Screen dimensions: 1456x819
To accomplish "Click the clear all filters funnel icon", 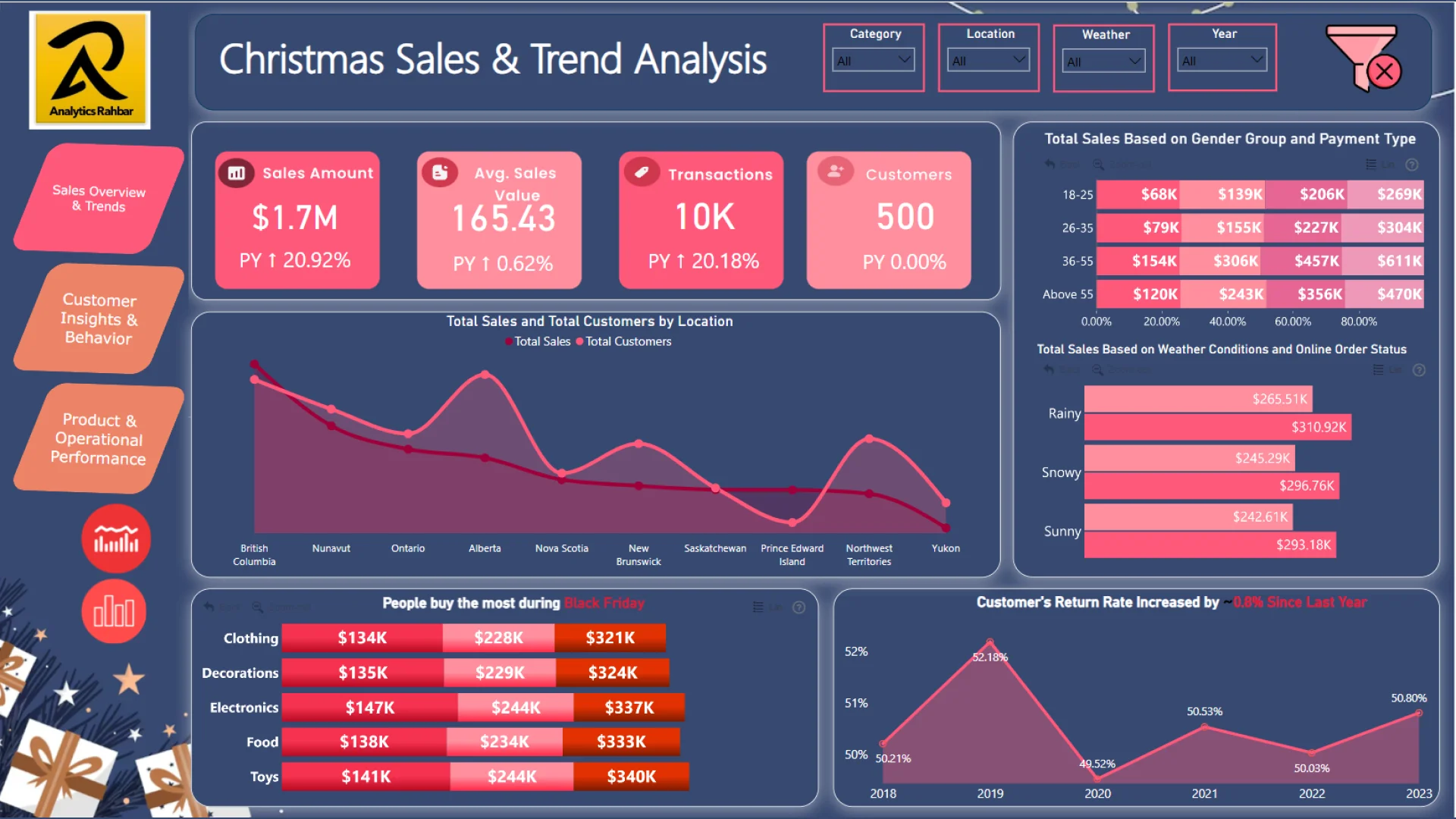I will pos(1363,58).
